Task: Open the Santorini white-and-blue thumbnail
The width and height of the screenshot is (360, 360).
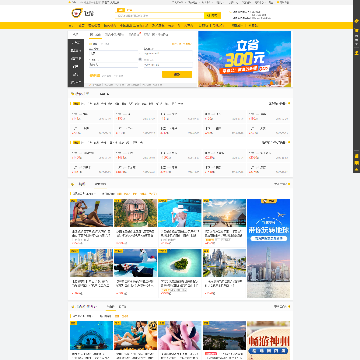Action: [135, 263]
